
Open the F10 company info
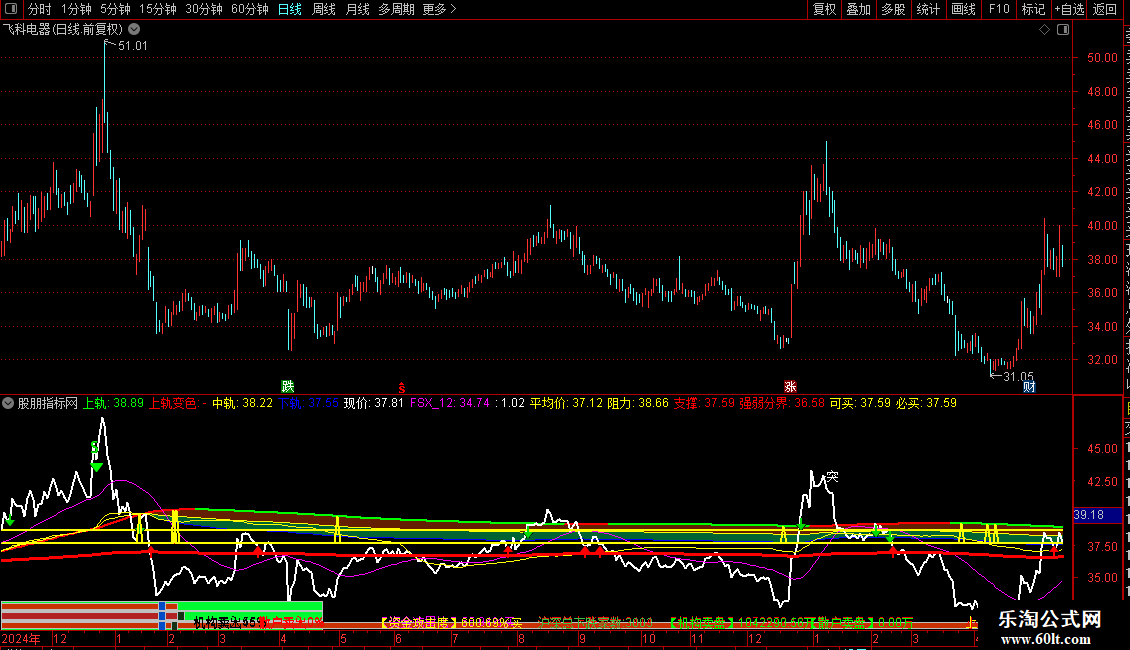coord(999,9)
